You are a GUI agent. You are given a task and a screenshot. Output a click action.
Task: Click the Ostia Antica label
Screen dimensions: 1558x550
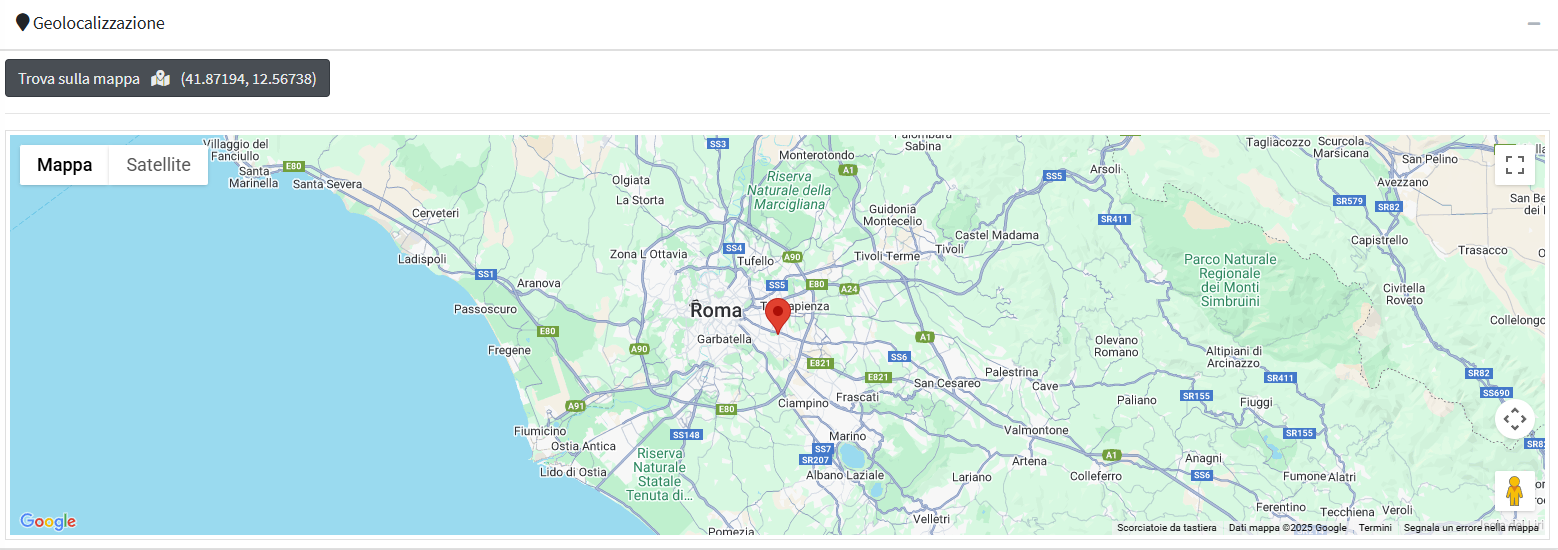pyautogui.click(x=584, y=446)
